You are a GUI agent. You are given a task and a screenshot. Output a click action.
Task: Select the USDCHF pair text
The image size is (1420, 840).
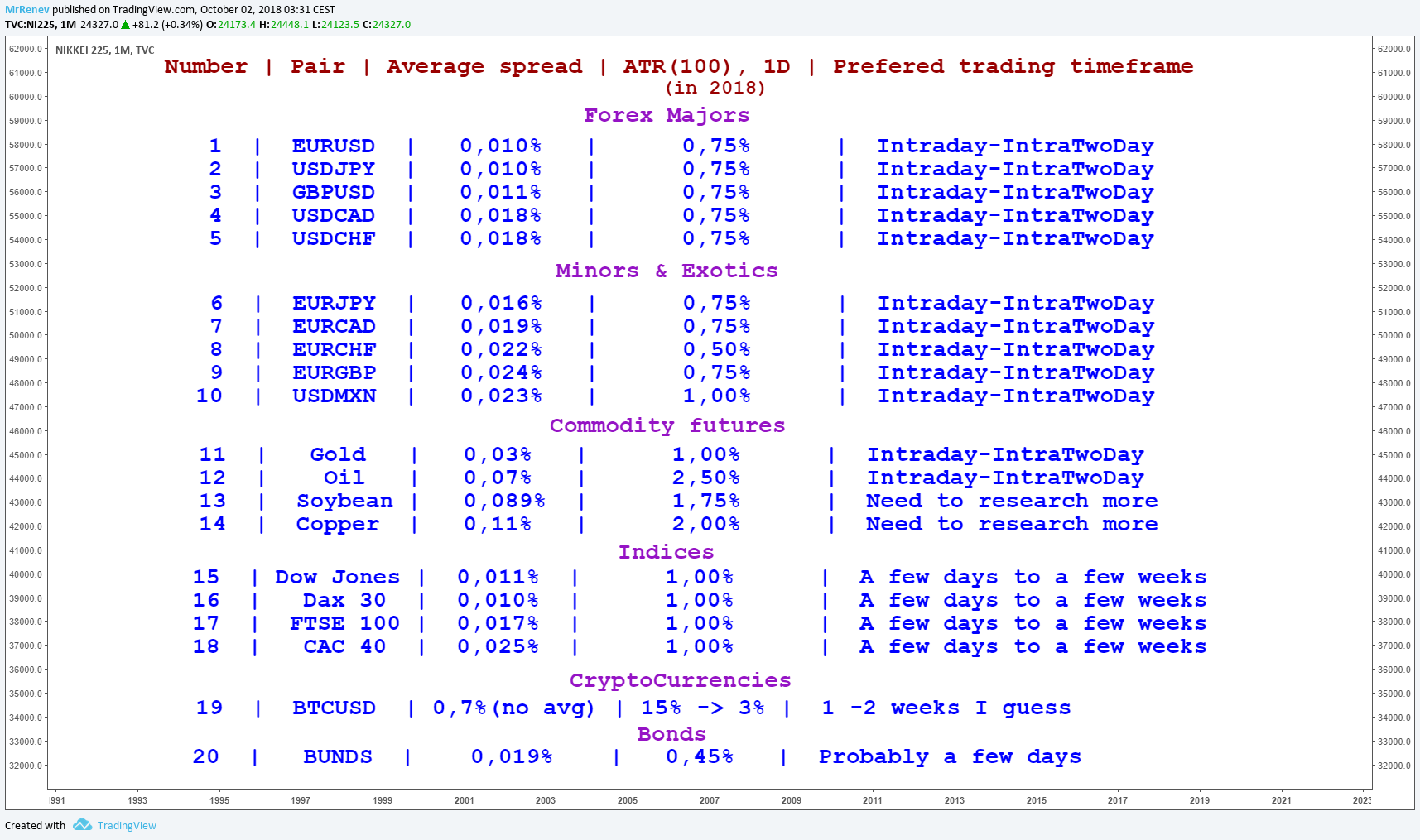point(334,238)
